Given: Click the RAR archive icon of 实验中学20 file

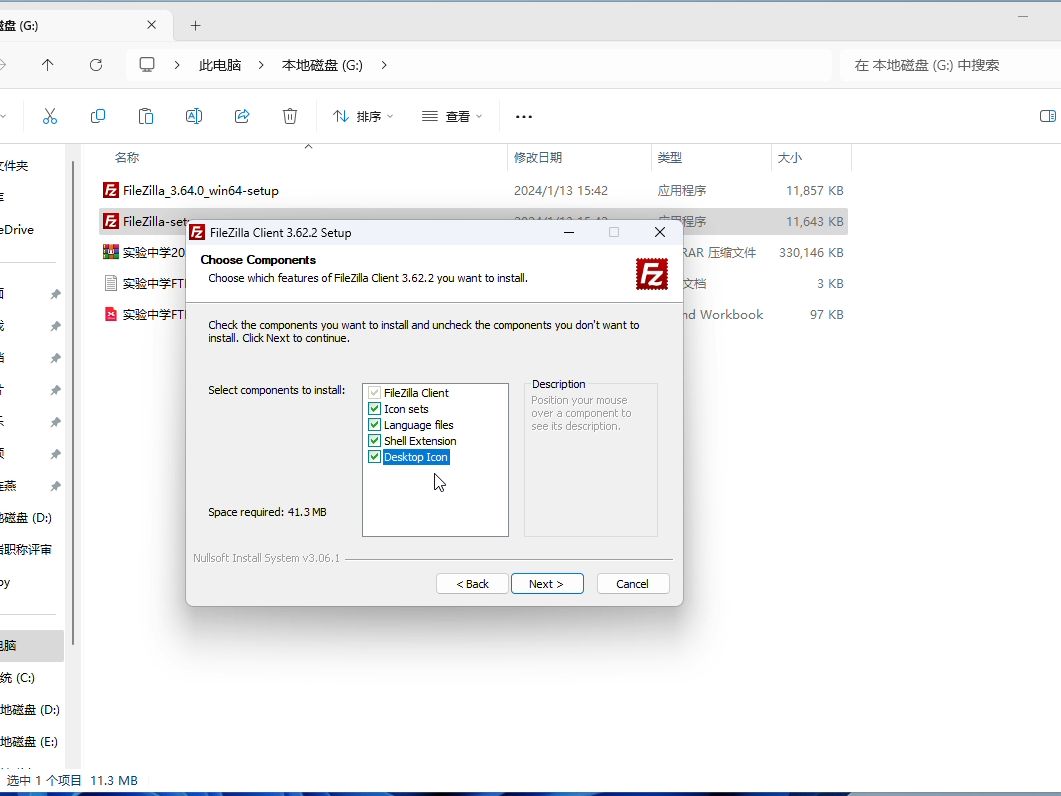Looking at the screenshot, I should pyautogui.click(x=111, y=252).
